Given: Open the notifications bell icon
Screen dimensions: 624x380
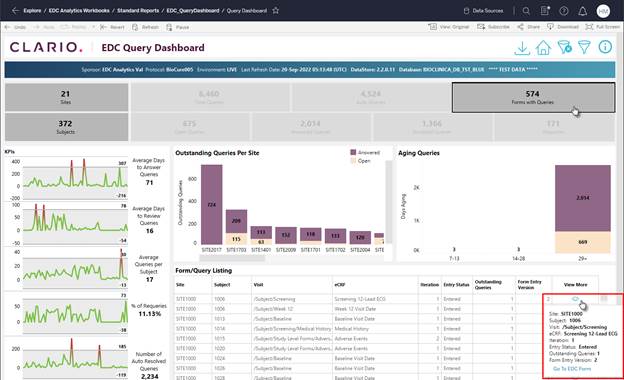Looking at the screenshot, I should [582, 11].
